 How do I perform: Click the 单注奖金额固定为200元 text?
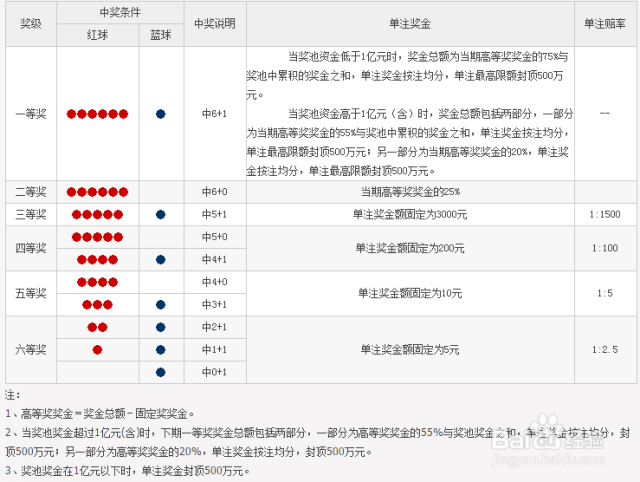tap(410, 248)
